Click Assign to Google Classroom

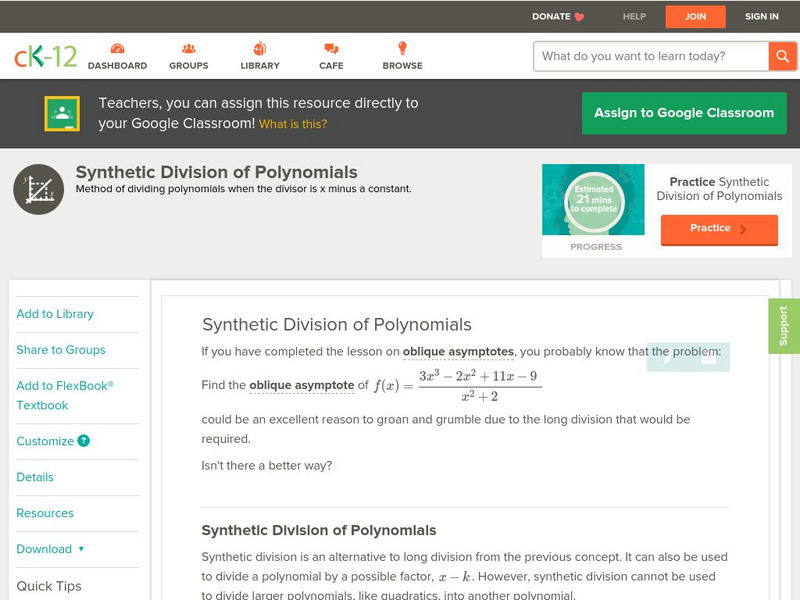pyautogui.click(x=684, y=113)
